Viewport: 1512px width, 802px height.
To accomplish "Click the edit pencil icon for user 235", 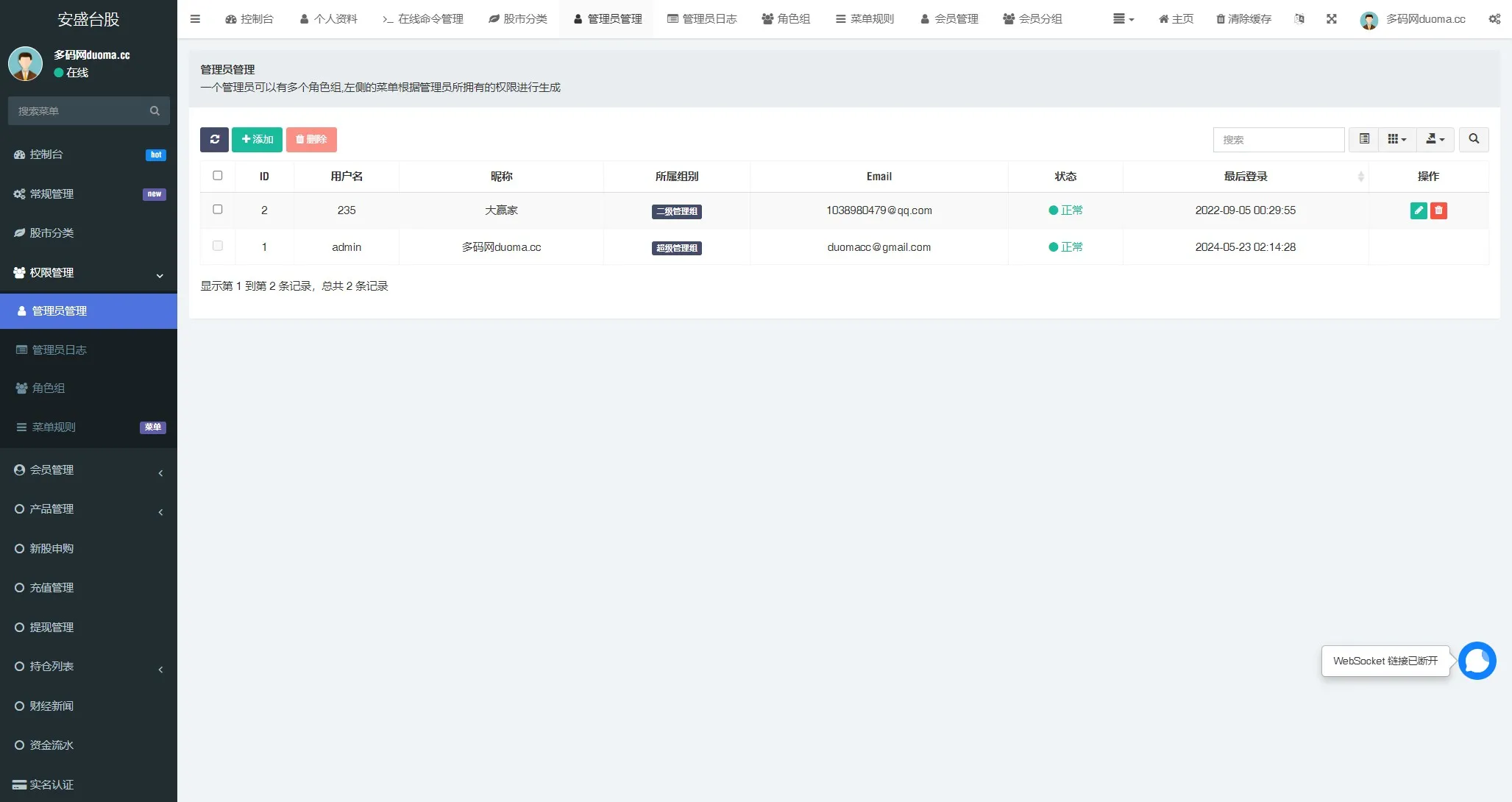I will click(x=1419, y=210).
